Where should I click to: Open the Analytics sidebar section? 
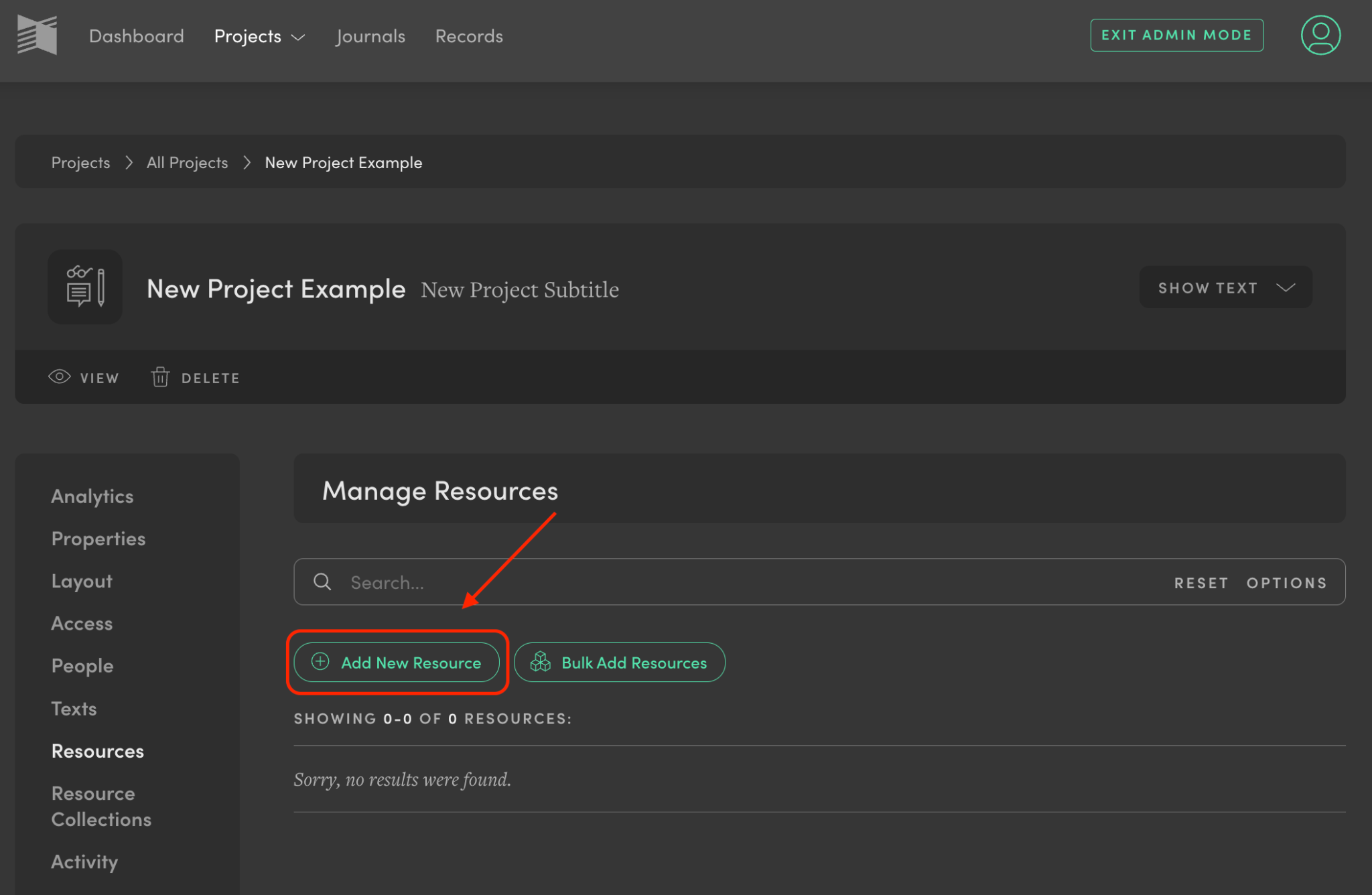[92, 495]
